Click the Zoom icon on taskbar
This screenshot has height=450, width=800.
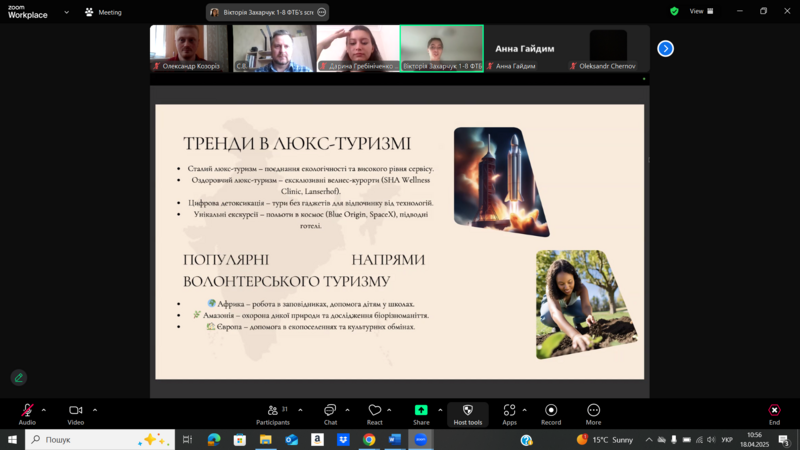point(421,439)
